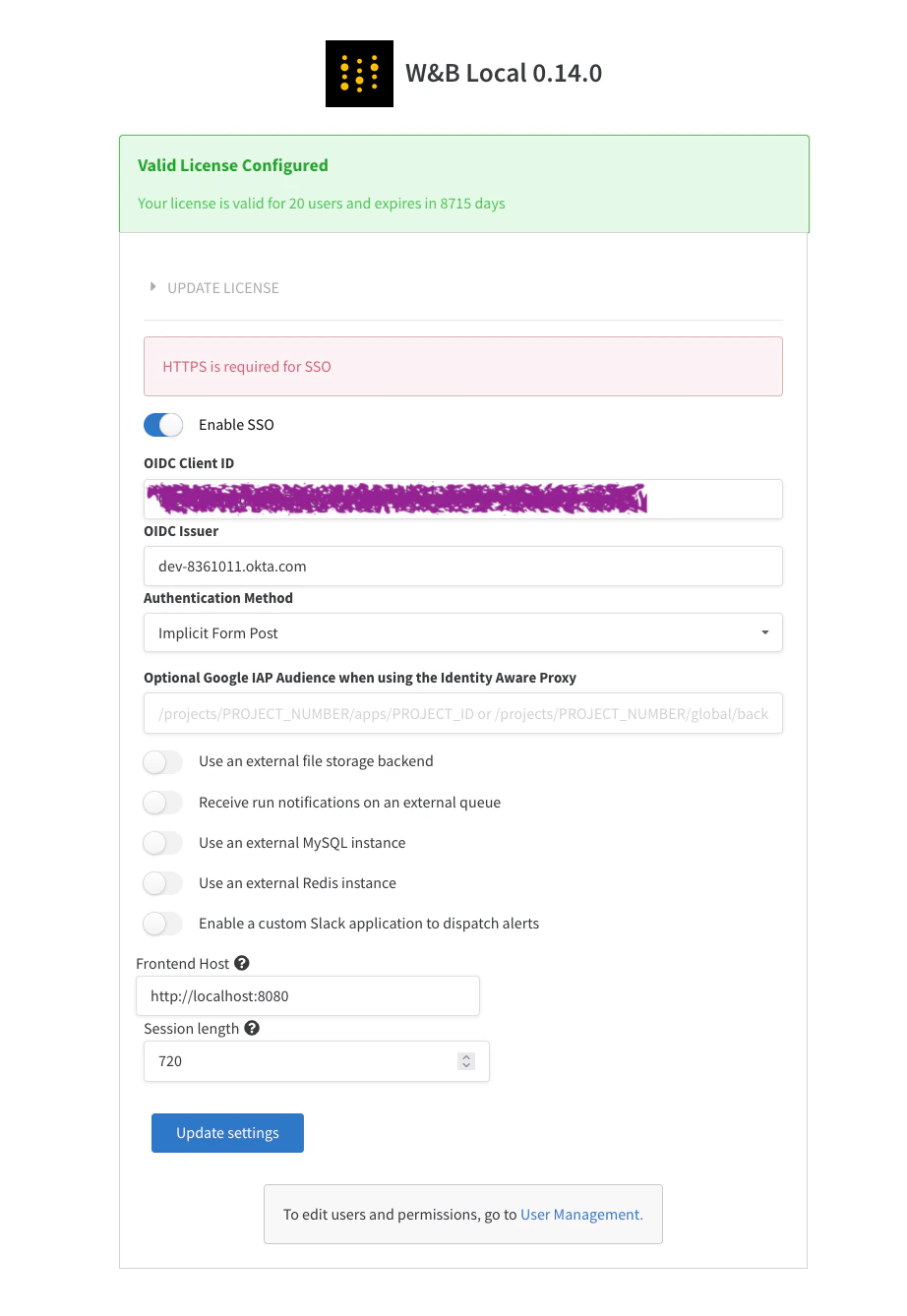Edit the Frontend Host URL field
This screenshot has height=1316, width=907.
tap(307, 995)
